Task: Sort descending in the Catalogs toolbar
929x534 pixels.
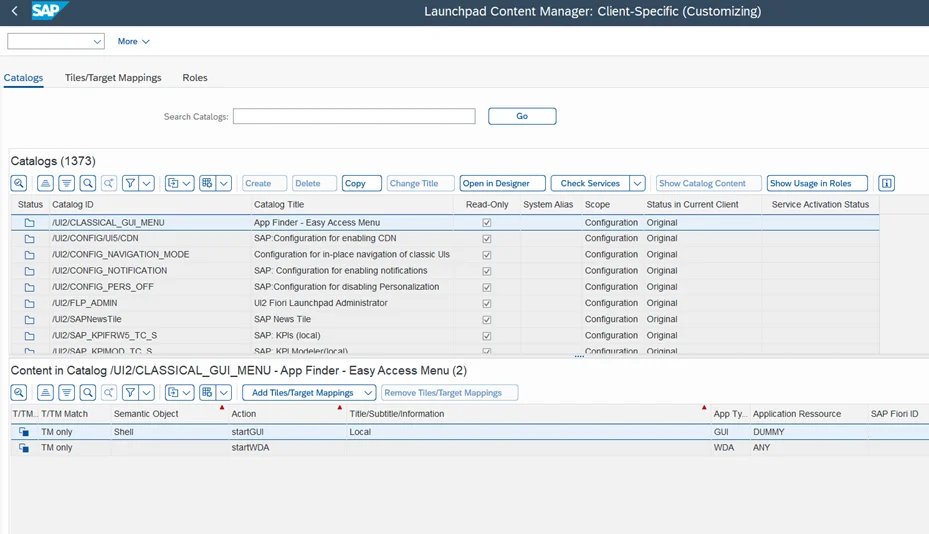Action: [67, 183]
